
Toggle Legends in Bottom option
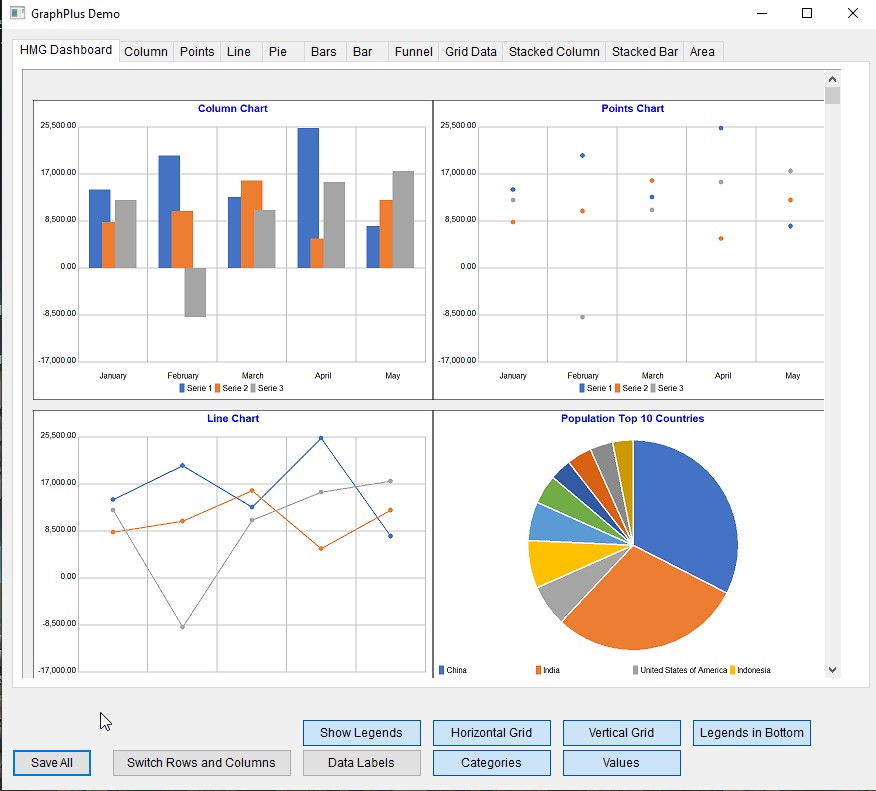tap(751, 733)
